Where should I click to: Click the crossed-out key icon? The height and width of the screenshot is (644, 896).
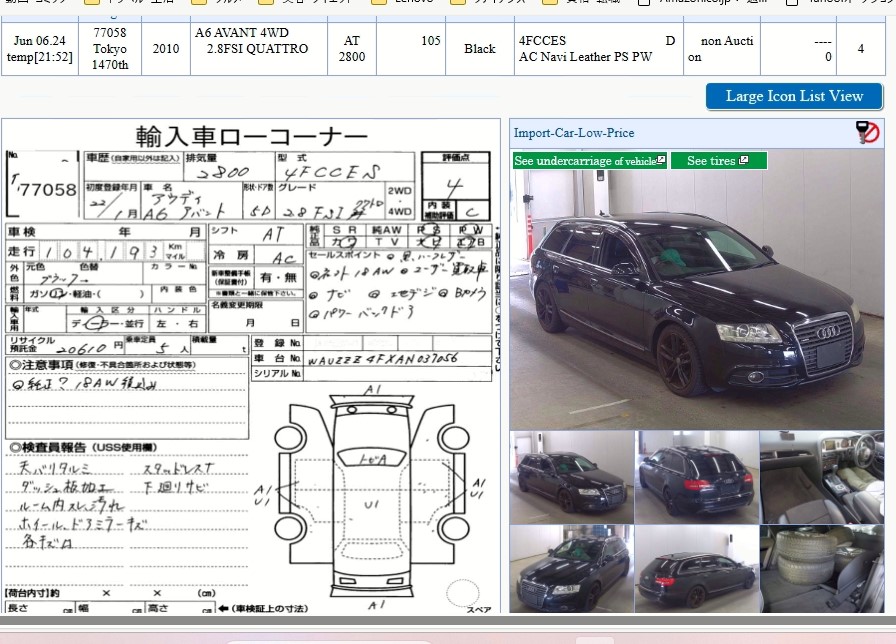pyautogui.click(x=867, y=133)
